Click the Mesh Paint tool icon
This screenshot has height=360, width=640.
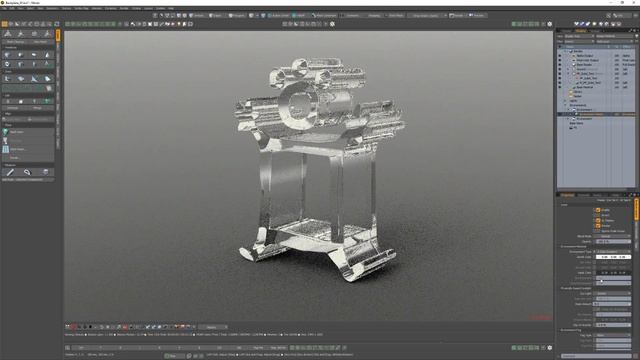tap(5, 132)
